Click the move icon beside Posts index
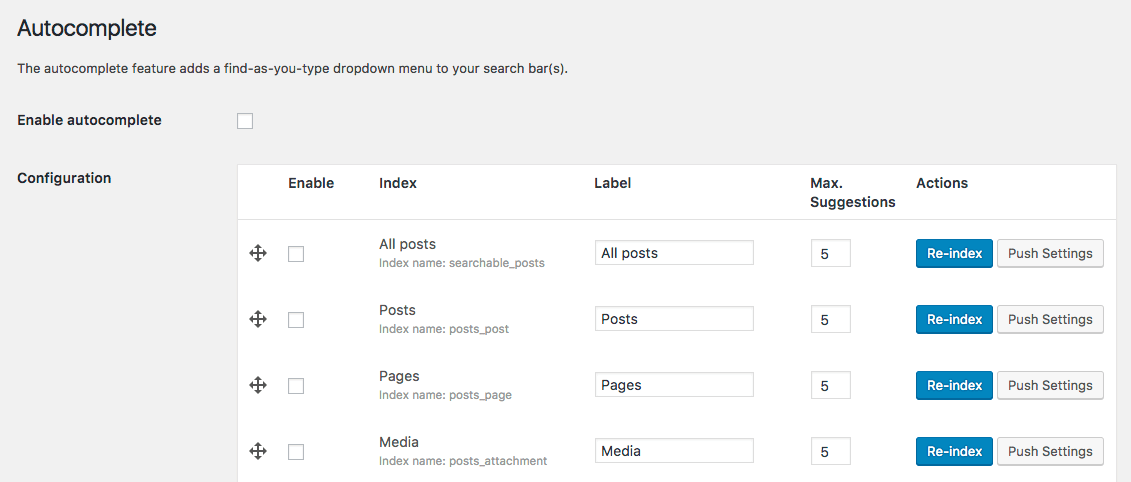Image resolution: width=1131 pixels, height=482 pixels. [x=258, y=319]
